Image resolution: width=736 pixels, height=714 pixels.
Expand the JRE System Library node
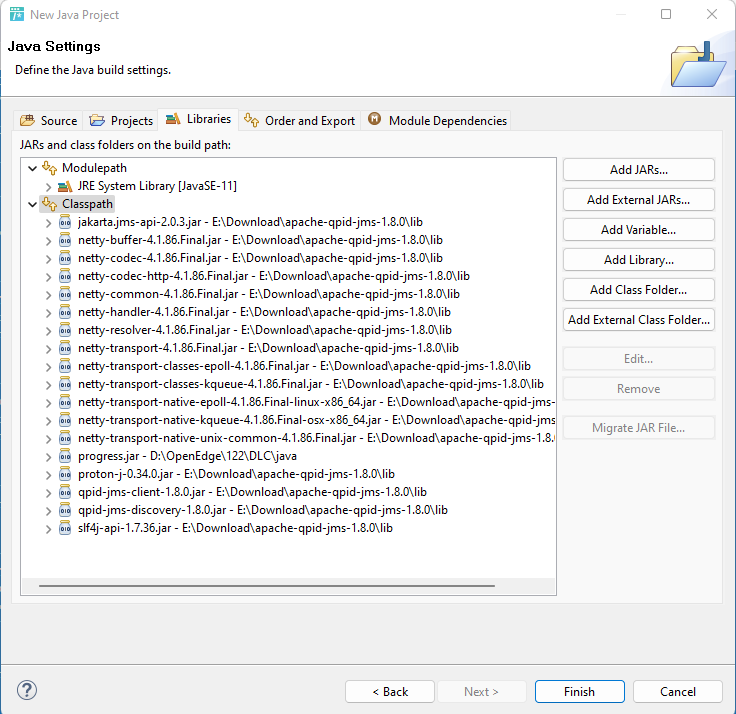[x=48, y=187]
